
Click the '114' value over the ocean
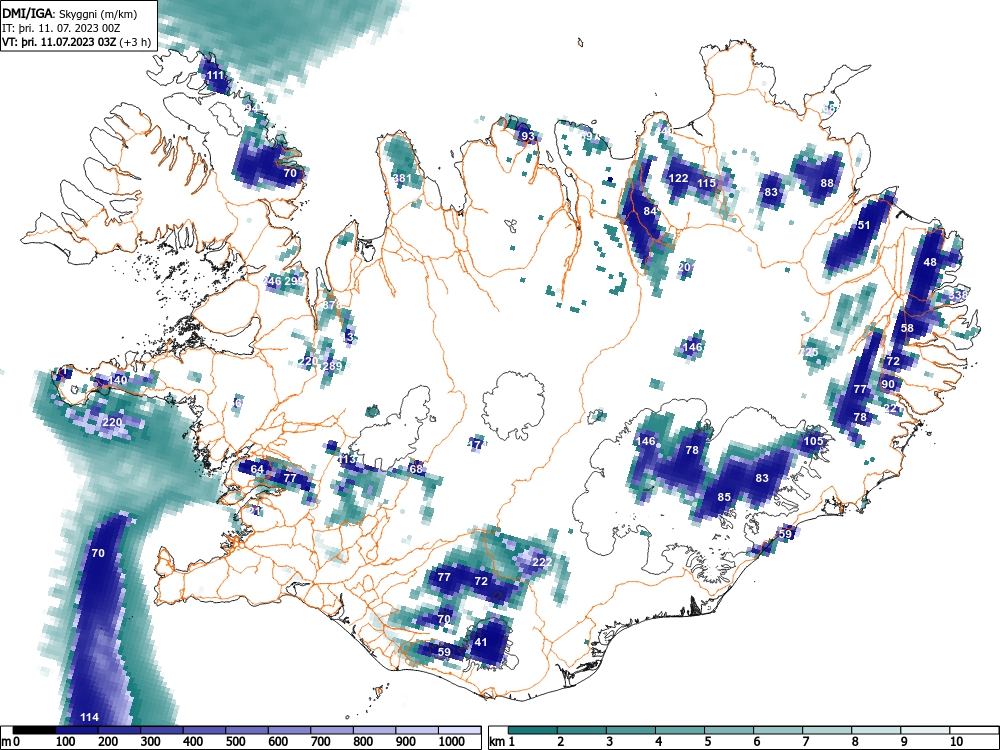tap(89, 717)
